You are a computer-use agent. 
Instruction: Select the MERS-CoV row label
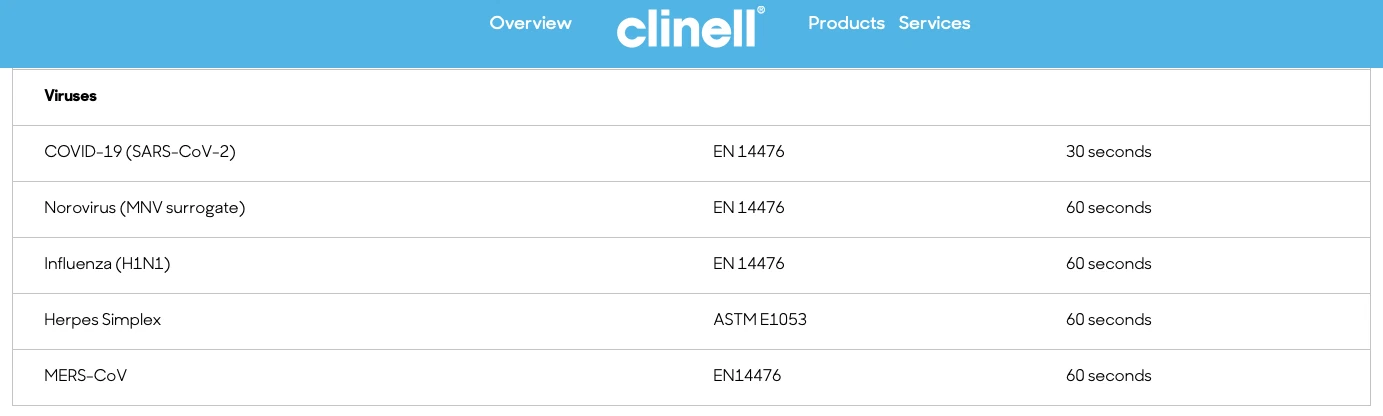pos(85,376)
